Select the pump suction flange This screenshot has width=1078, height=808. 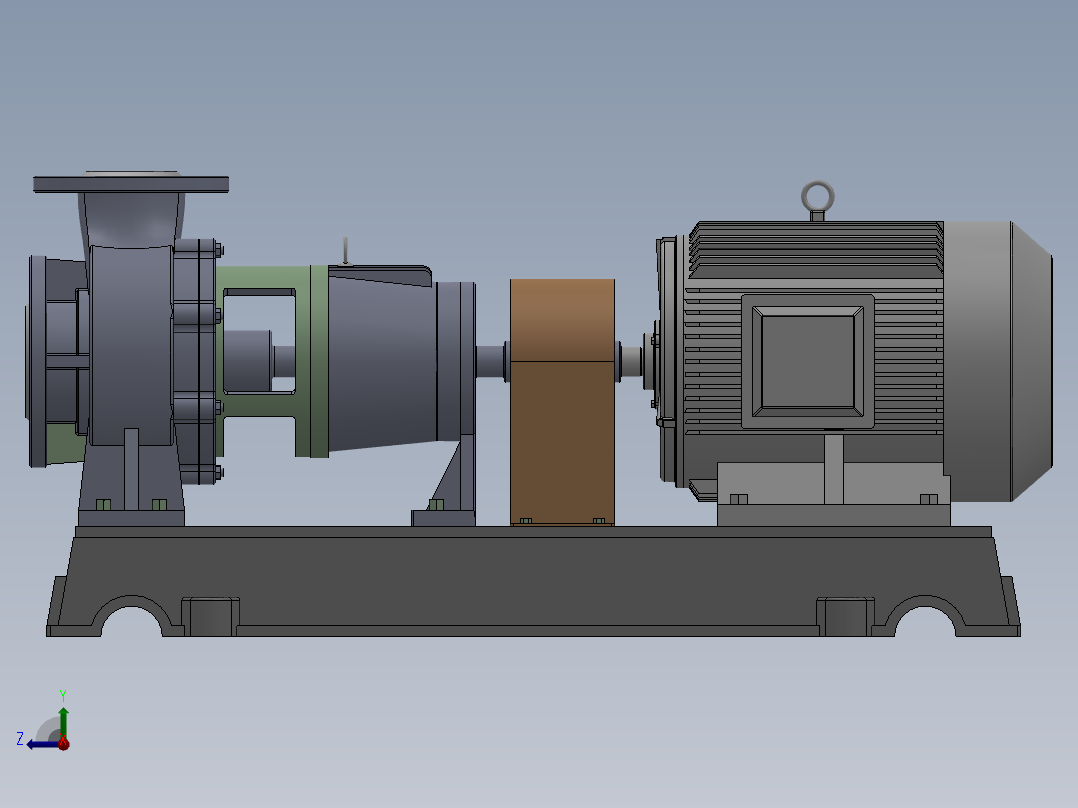[37, 361]
